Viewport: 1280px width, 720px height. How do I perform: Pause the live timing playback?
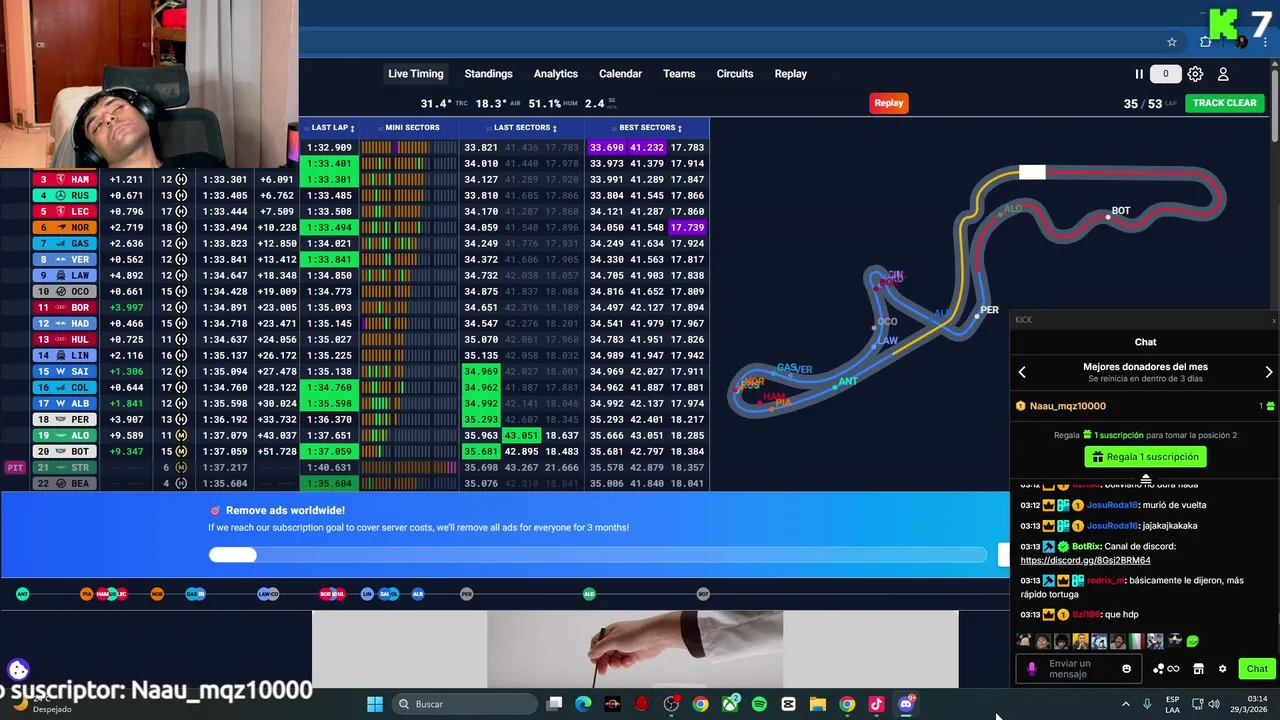pyautogui.click(x=1138, y=74)
